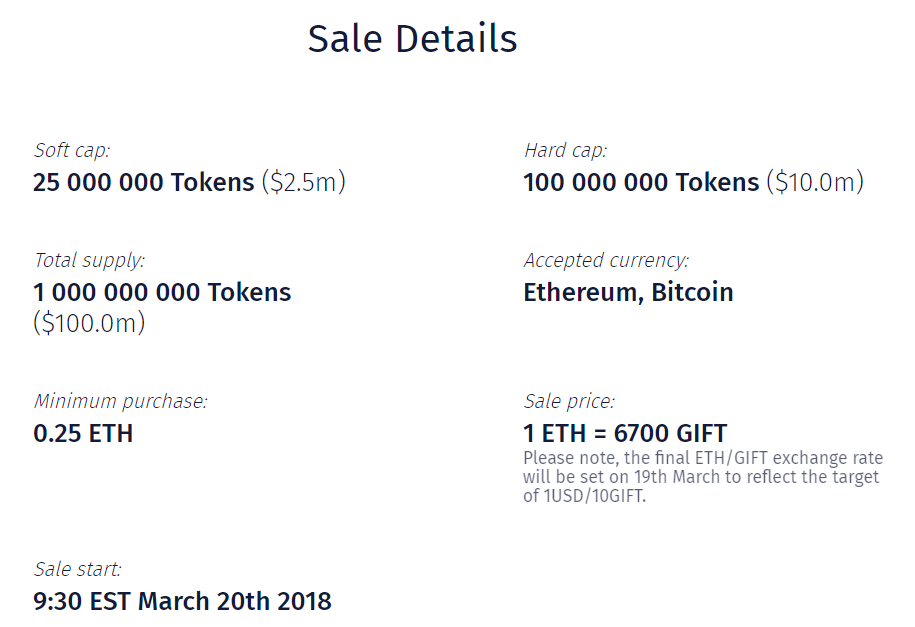Select the Sale price label
The height and width of the screenshot is (627, 915).
coord(570,402)
